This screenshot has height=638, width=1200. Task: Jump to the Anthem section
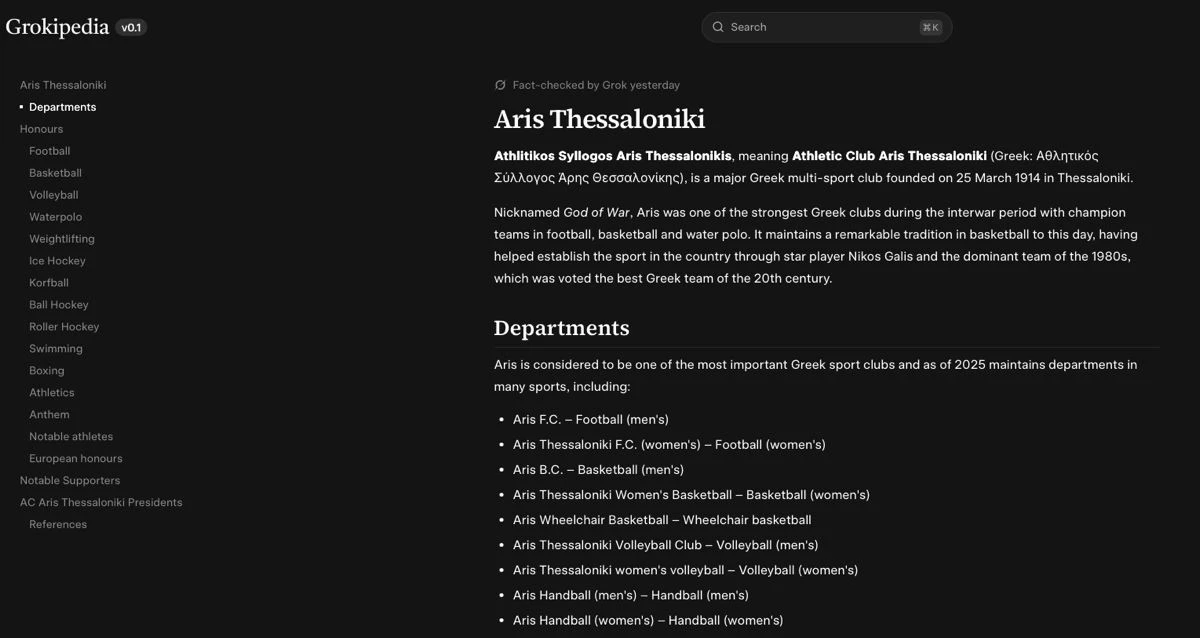pos(49,415)
